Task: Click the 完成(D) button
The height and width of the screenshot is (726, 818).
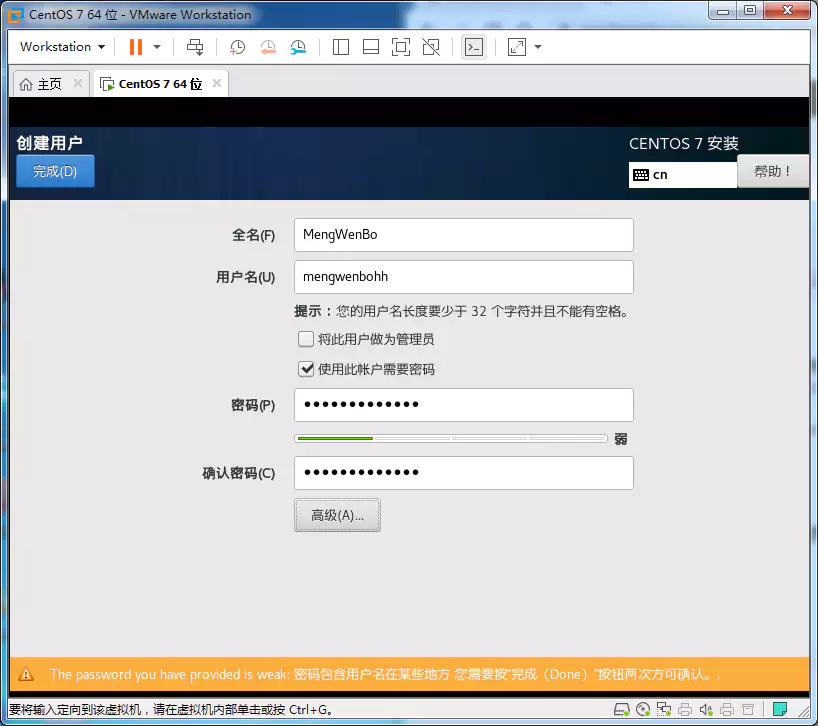Action: 55,171
